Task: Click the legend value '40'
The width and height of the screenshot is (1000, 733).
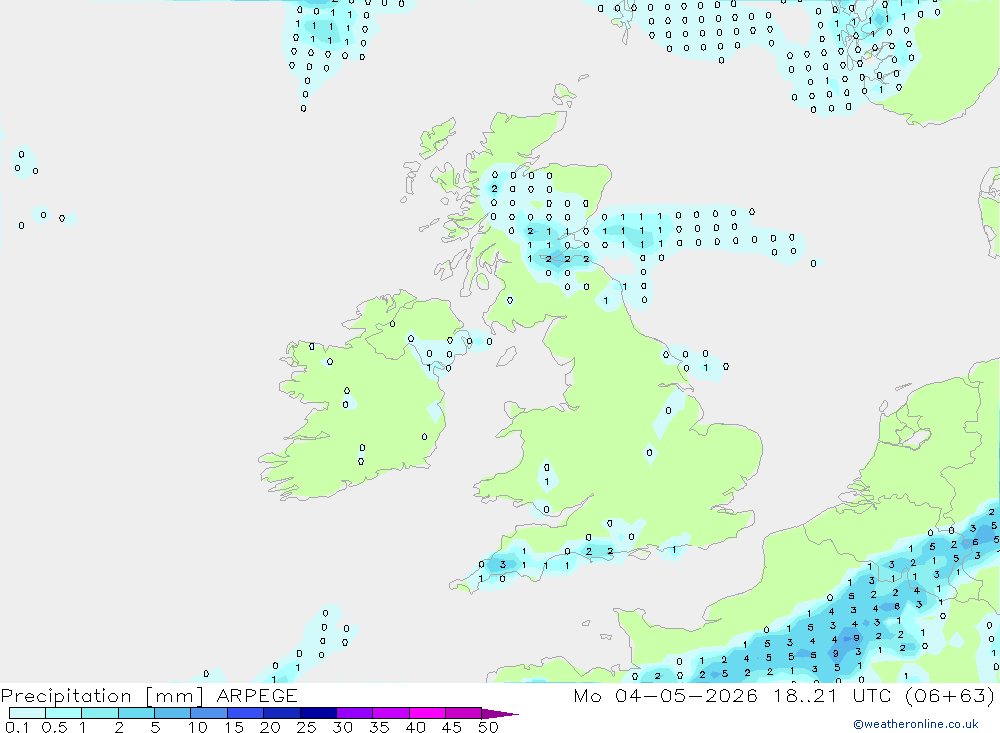Action: coord(415,727)
